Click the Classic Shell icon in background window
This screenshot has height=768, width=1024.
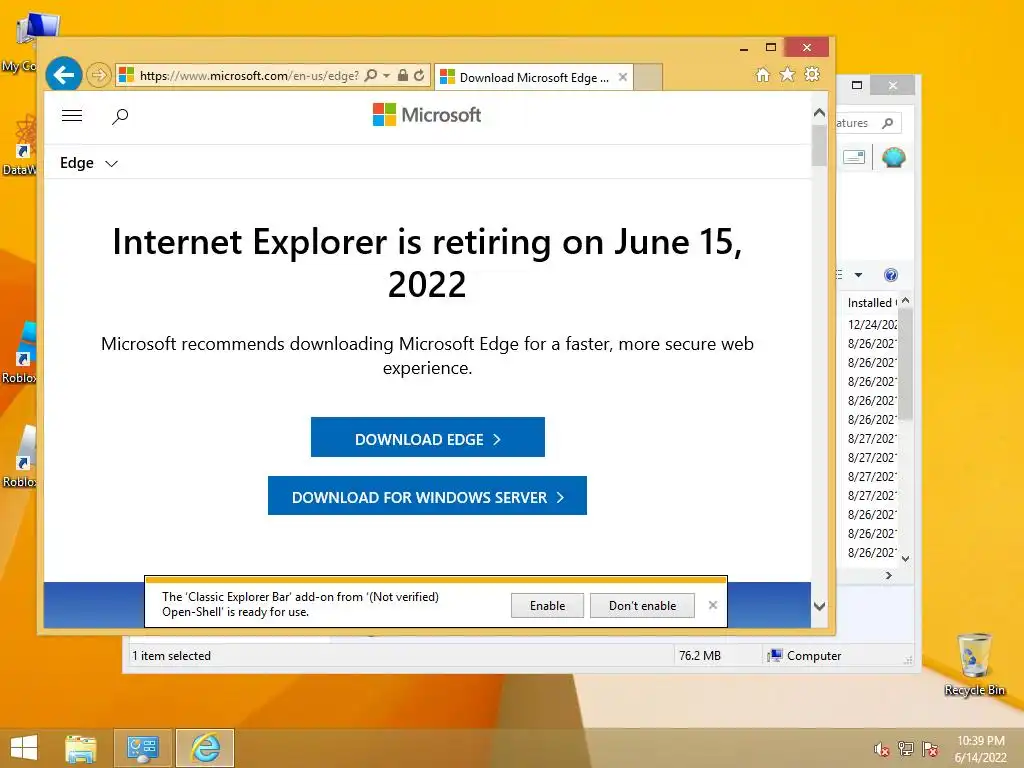893,157
